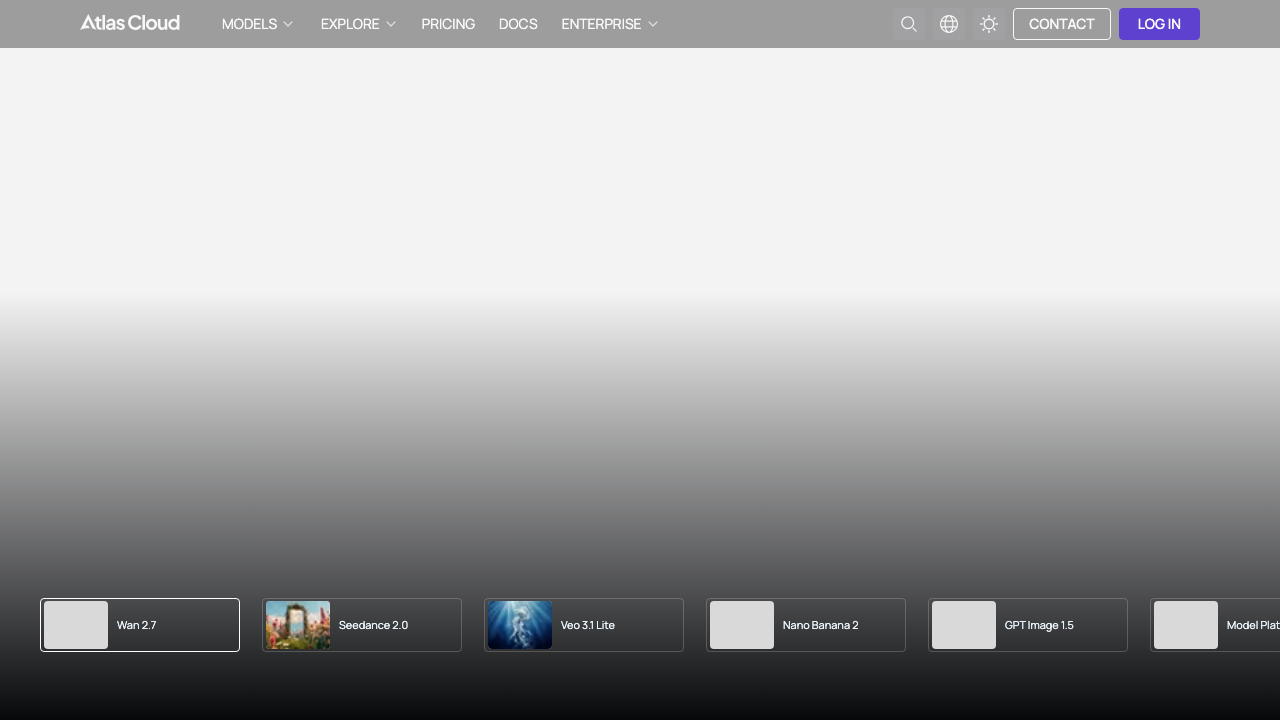1280x720 pixels.
Task: Click the globe language icon
Action: coord(949,24)
